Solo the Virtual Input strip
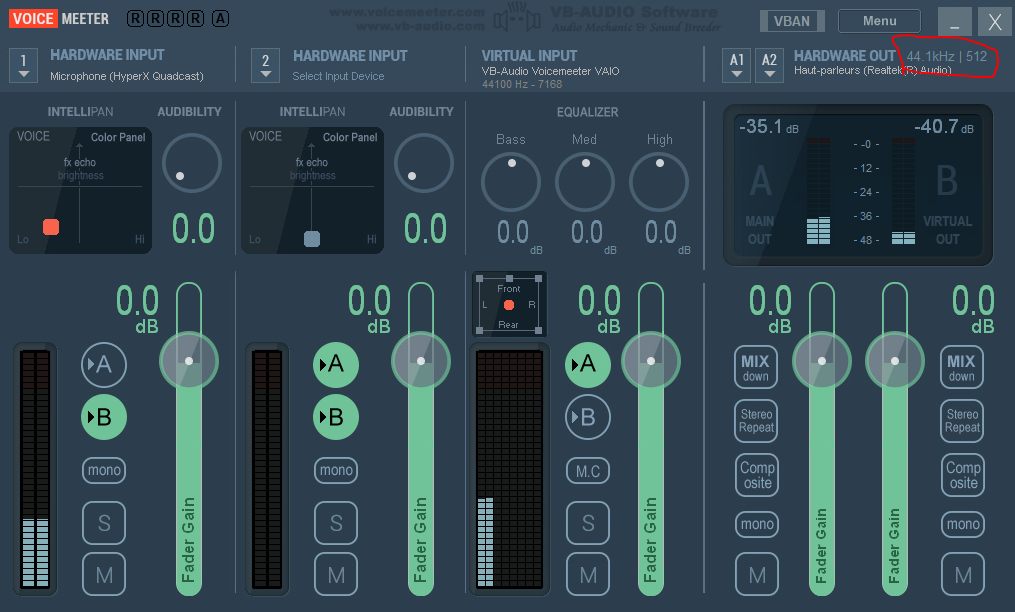Image resolution: width=1015 pixels, height=612 pixels. [x=588, y=523]
